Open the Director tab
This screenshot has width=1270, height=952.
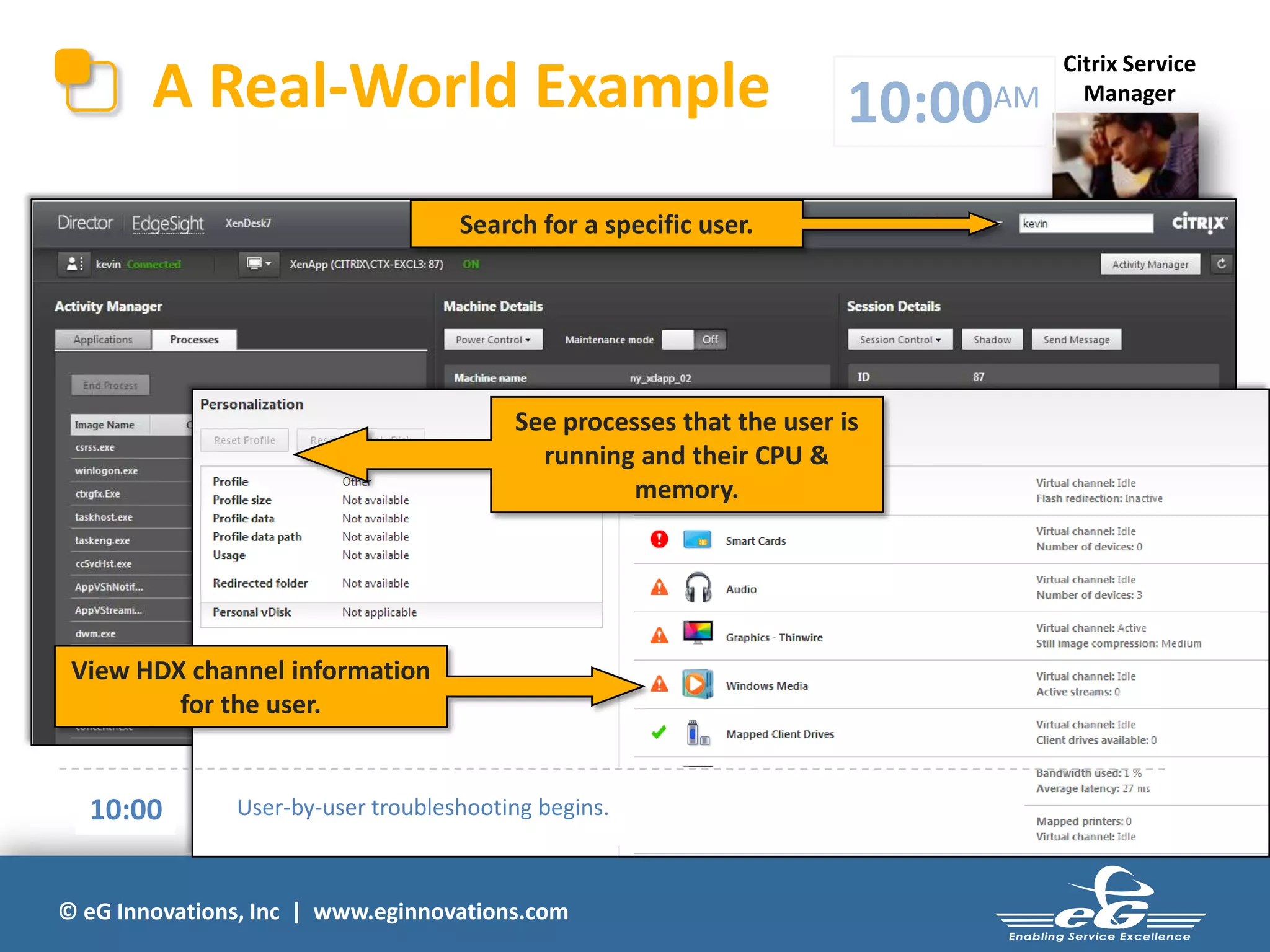point(85,223)
